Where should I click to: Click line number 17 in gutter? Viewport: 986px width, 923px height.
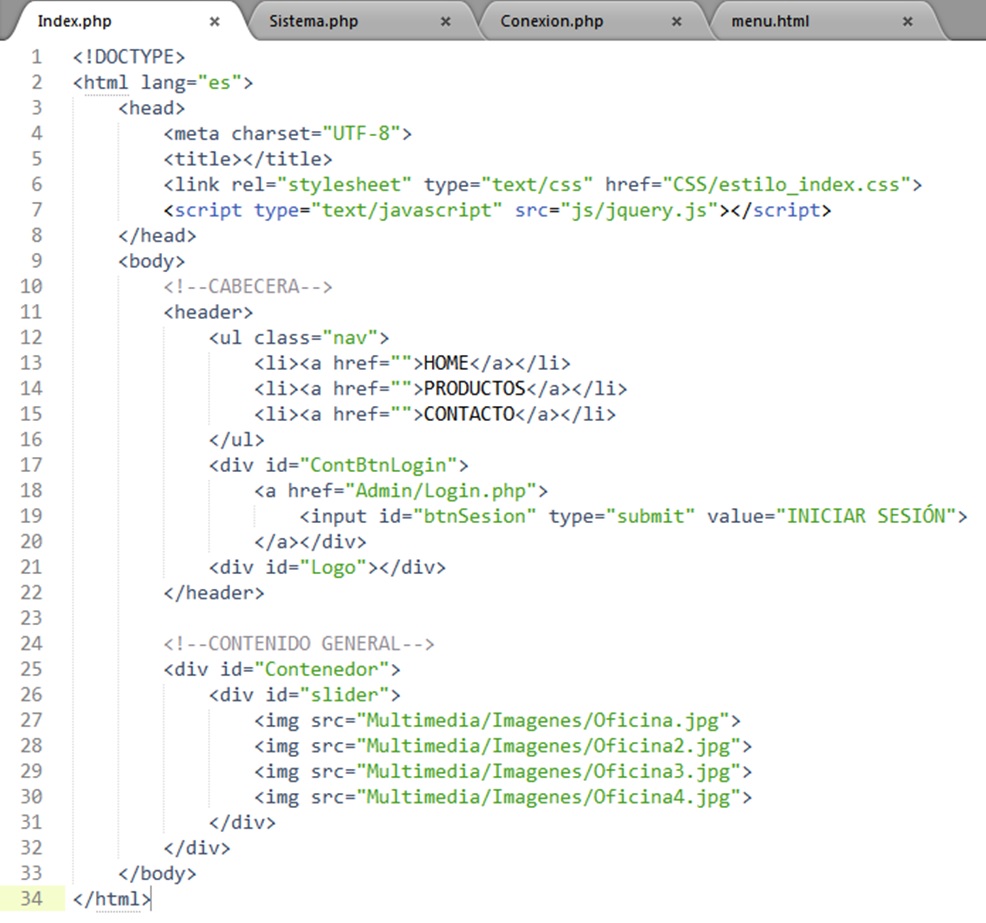[31, 465]
